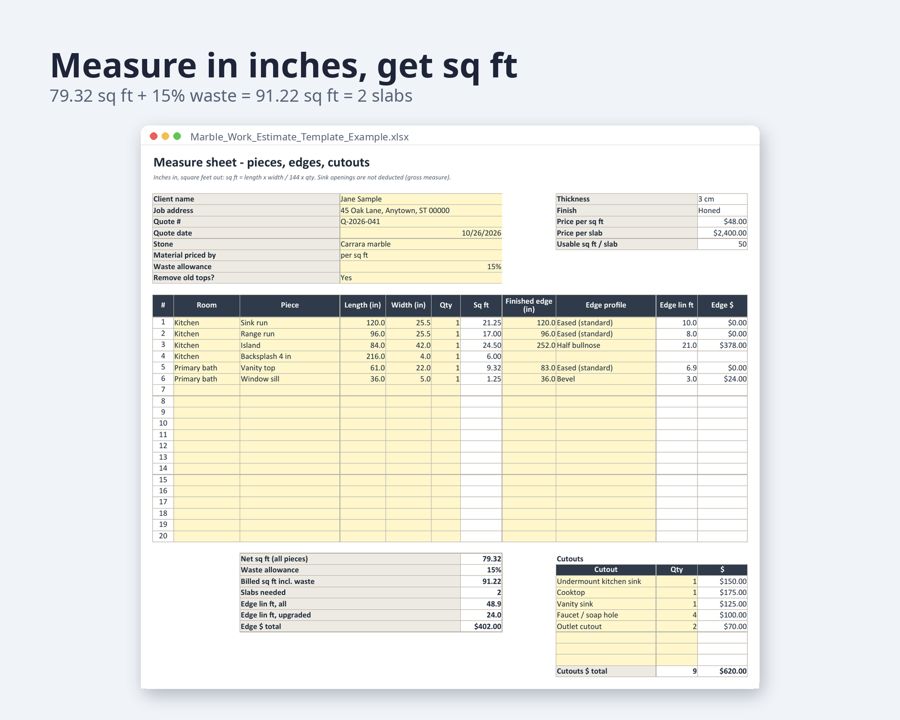Click the green maximize window dot
This screenshot has height=720, width=900.
[177, 136]
